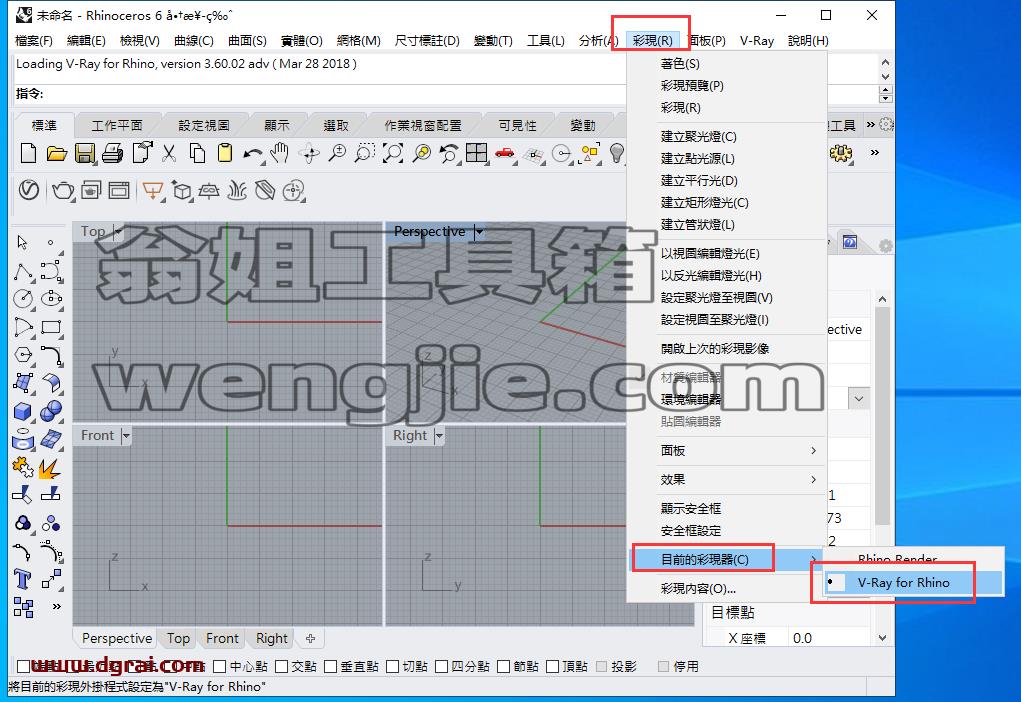Open a file with the folder icon
The height and width of the screenshot is (702, 1021).
[x=57, y=154]
